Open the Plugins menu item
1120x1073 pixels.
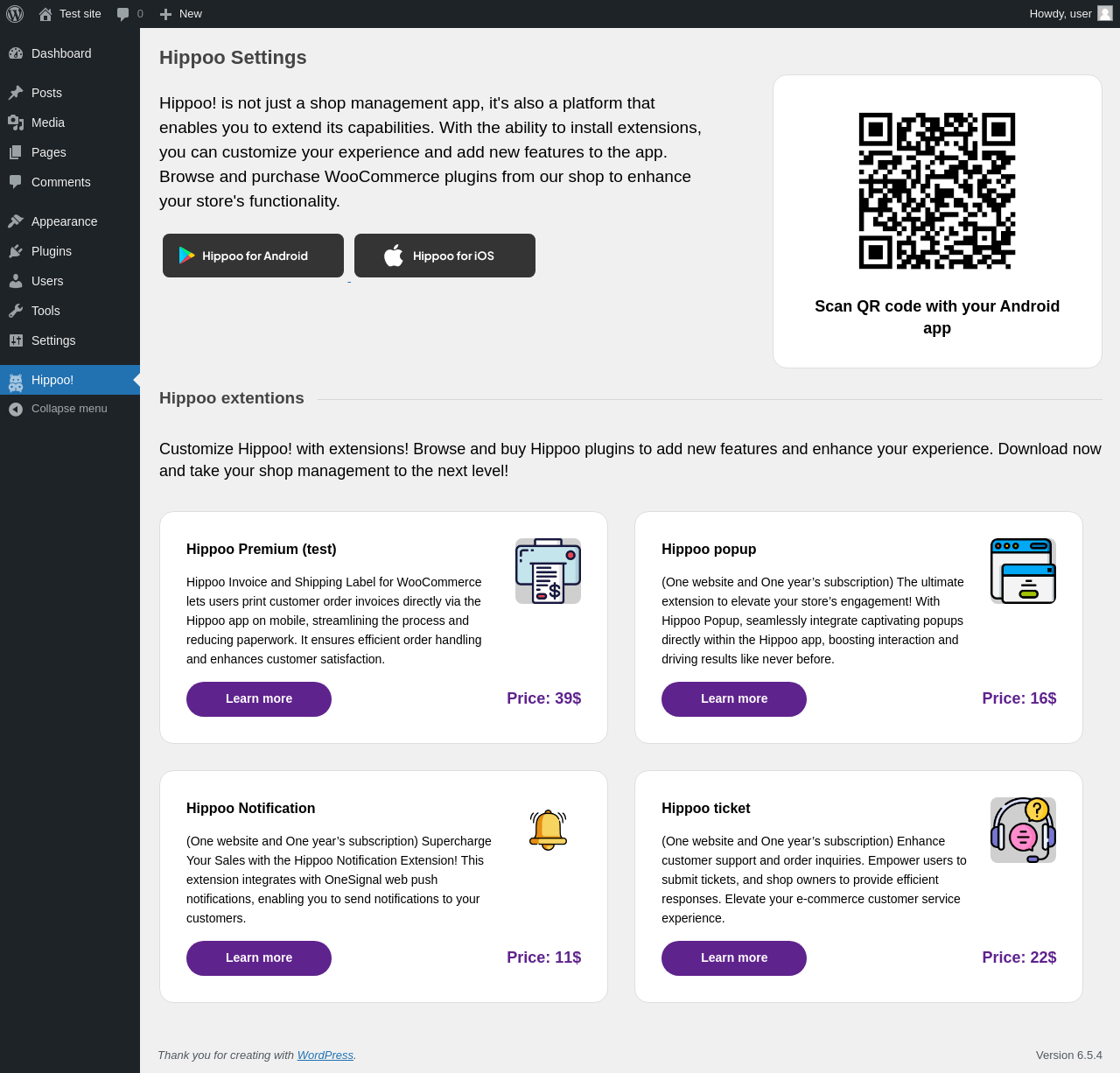(52, 251)
